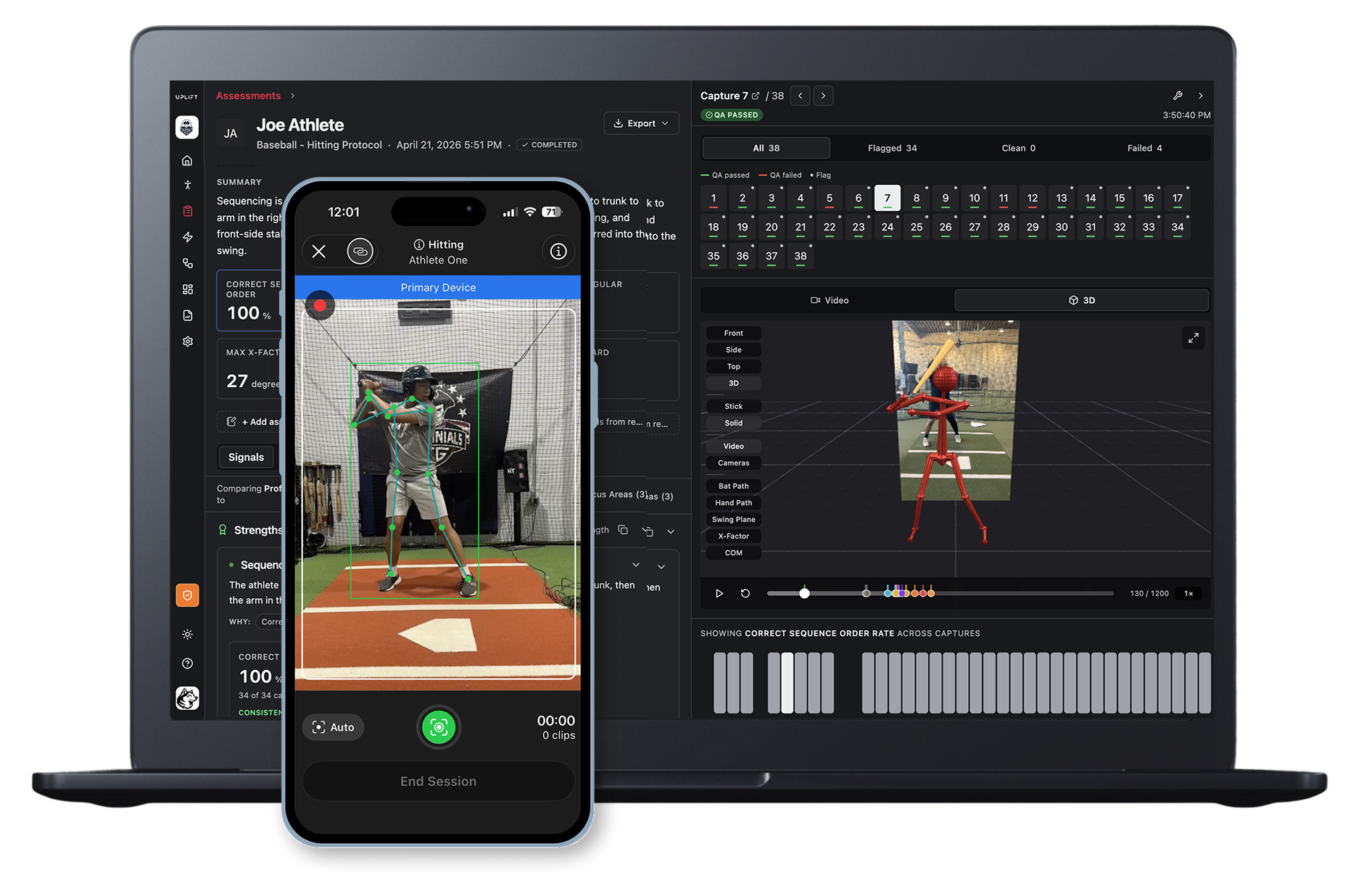This screenshot has height=891, width=1372.
Task: Collapse the right panel chevron
Action: [1201, 96]
